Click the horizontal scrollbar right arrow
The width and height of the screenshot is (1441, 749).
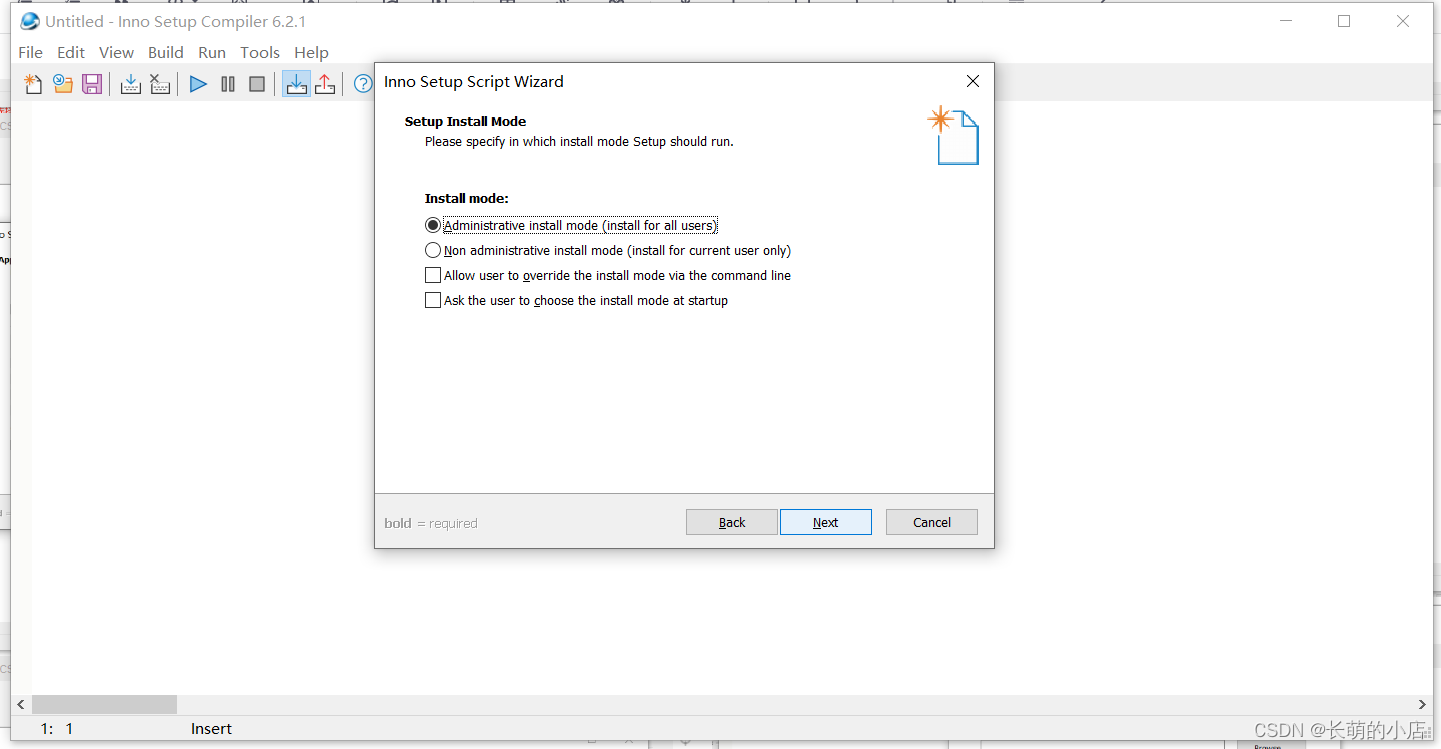[1422, 705]
